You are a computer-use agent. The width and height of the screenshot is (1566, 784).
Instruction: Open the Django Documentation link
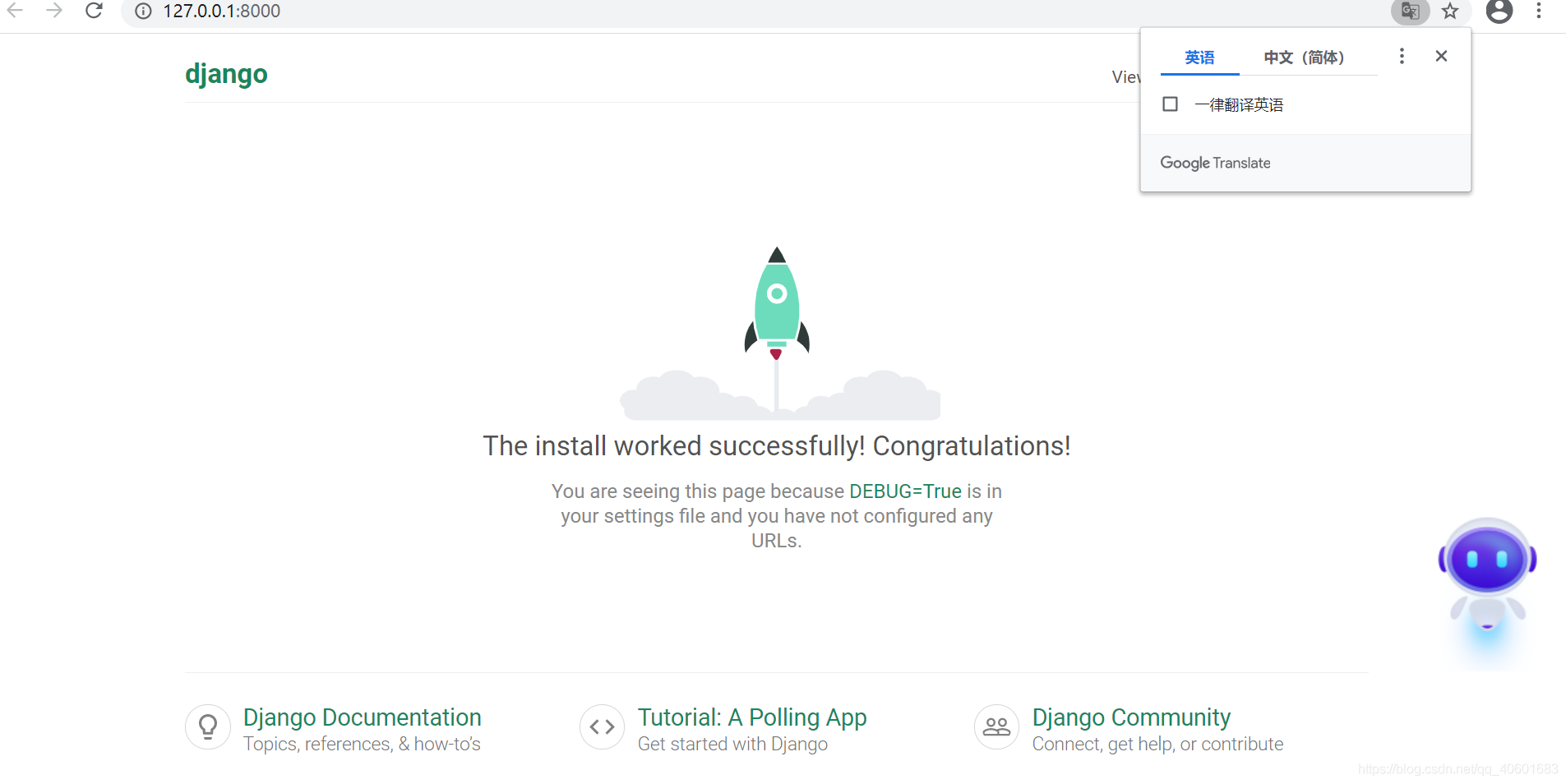[363, 717]
